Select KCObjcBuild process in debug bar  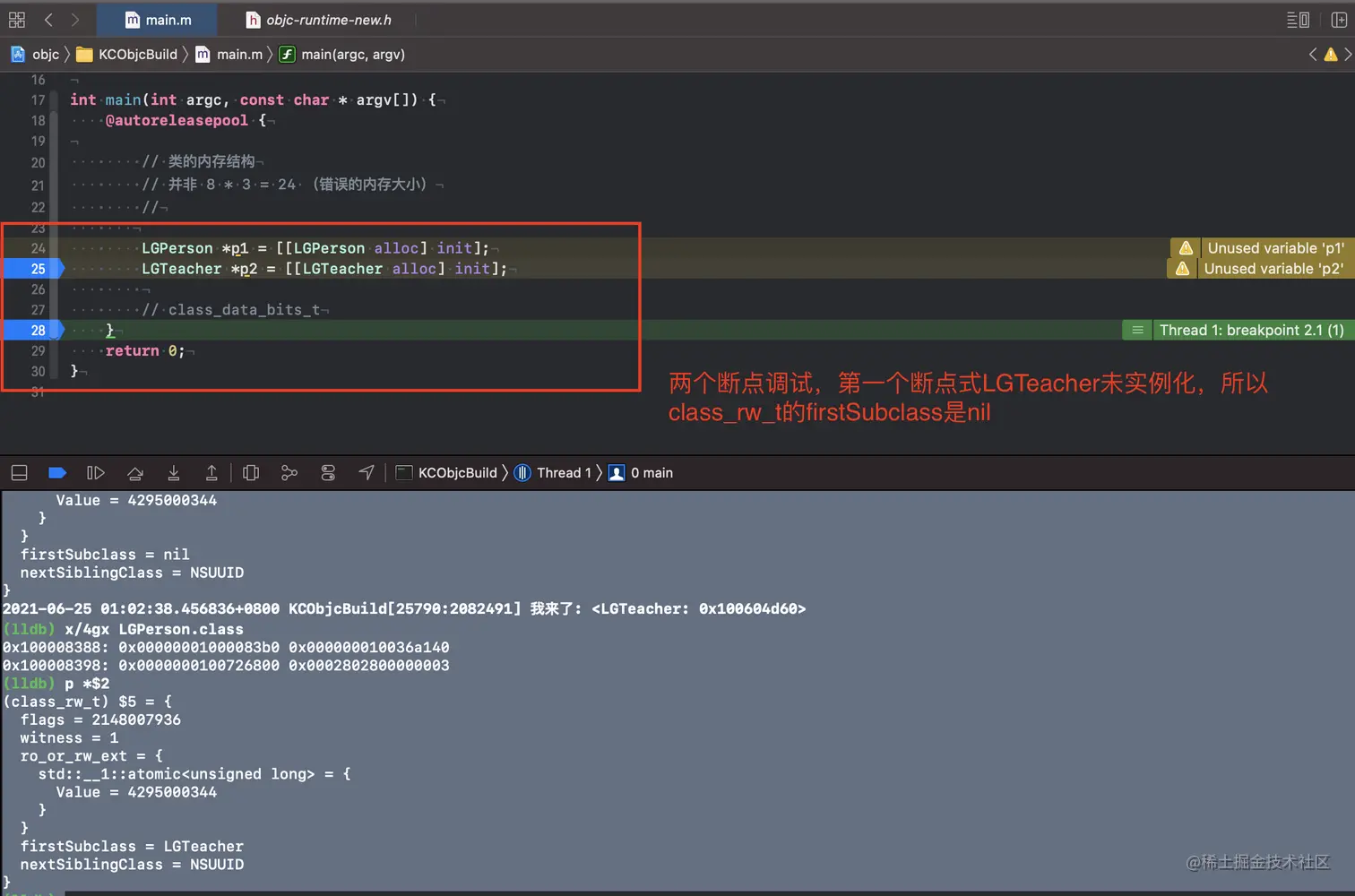point(446,472)
